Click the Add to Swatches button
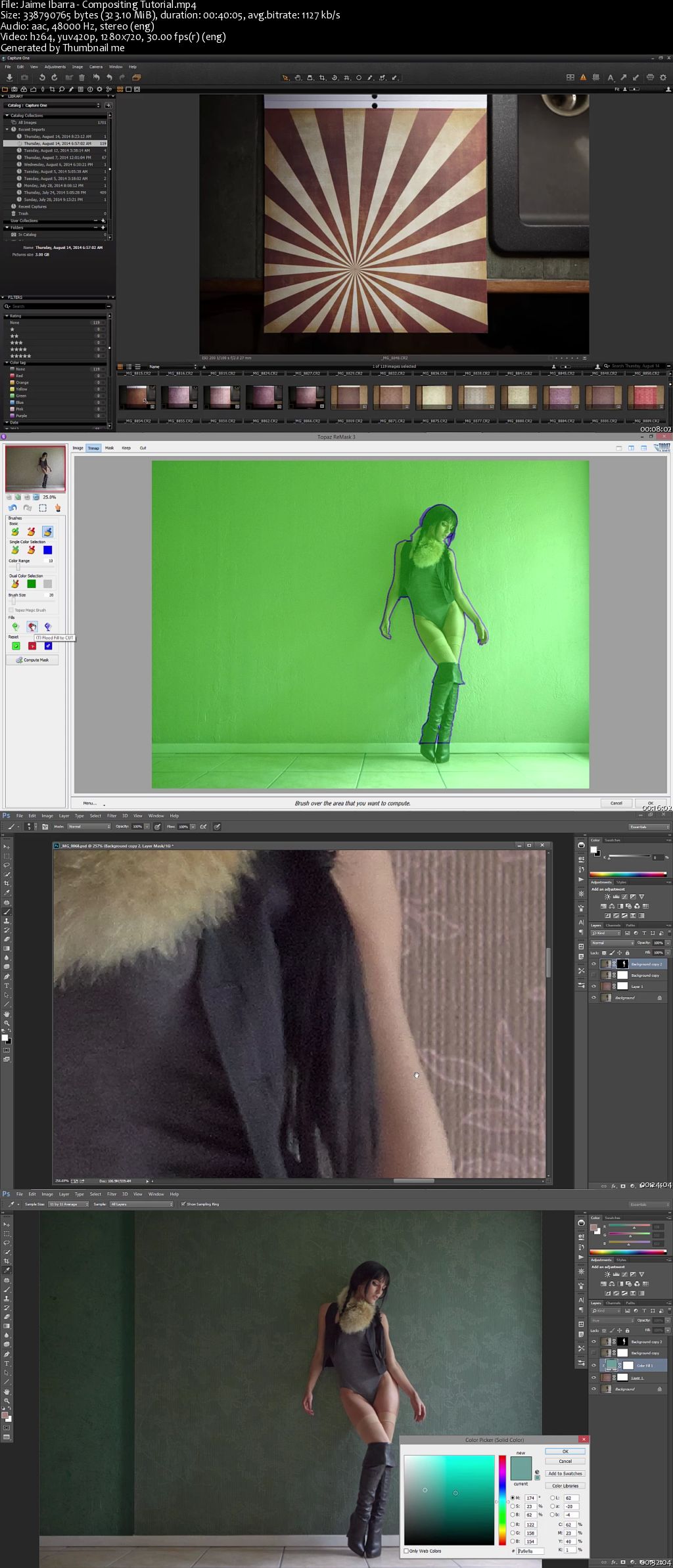The width and height of the screenshot is (673, 1568). [565, 1473]
